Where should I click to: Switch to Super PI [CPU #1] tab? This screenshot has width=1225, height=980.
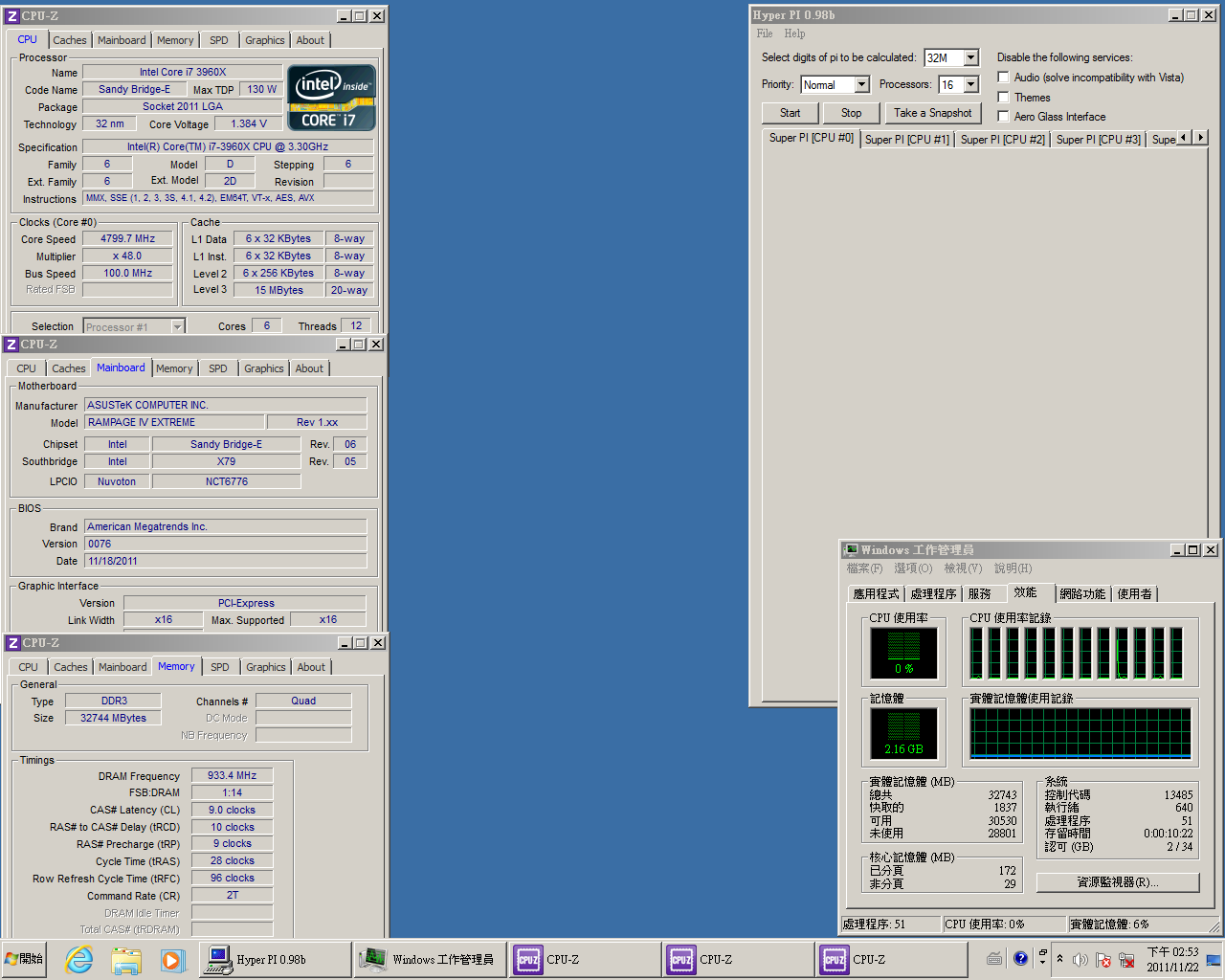pyautogui.click(x=907, y=140)
